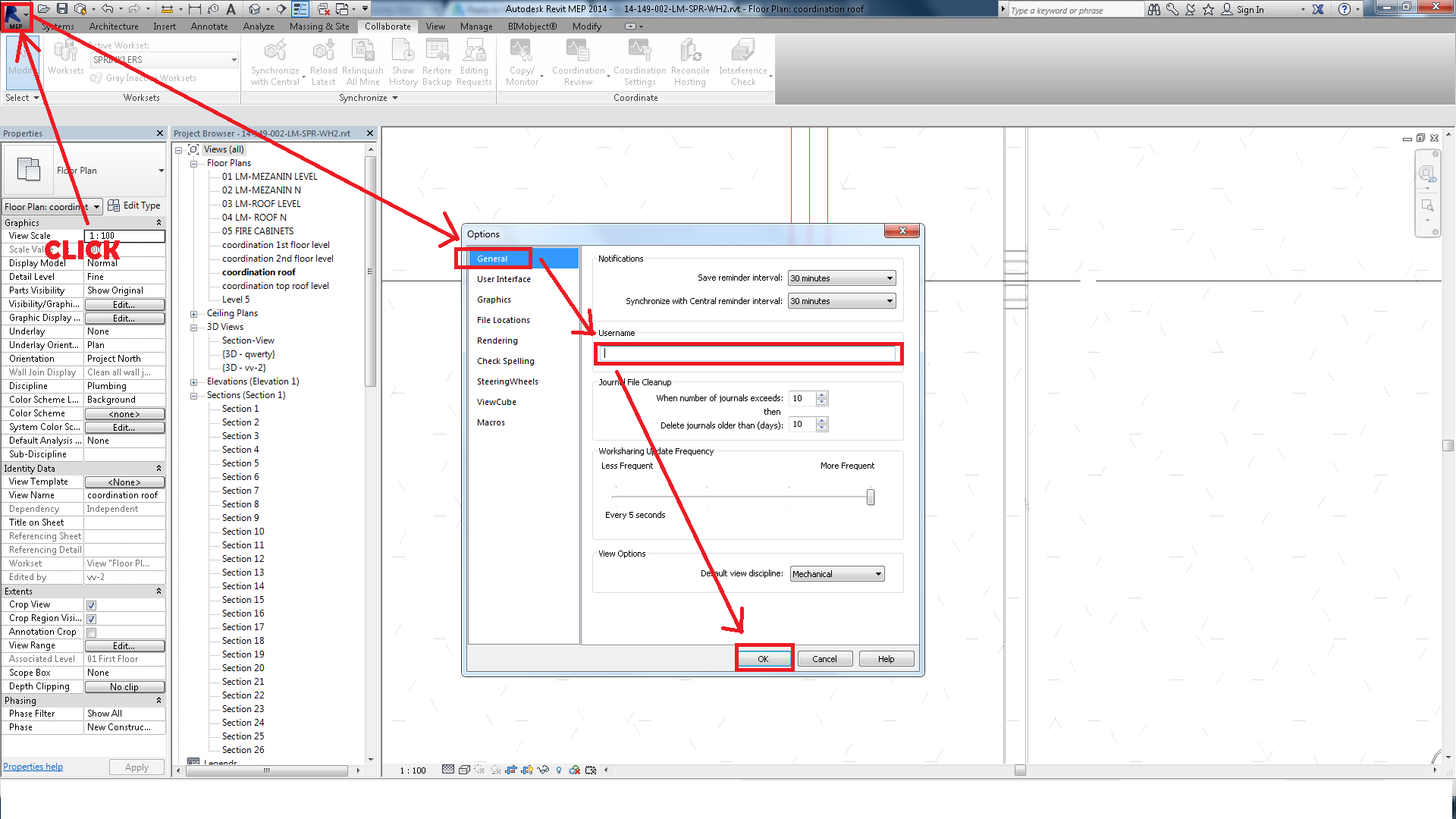Select the Graphics category in Options
Image resolution: width=1456 pixels, height=819 pixels.
[494, 299]
